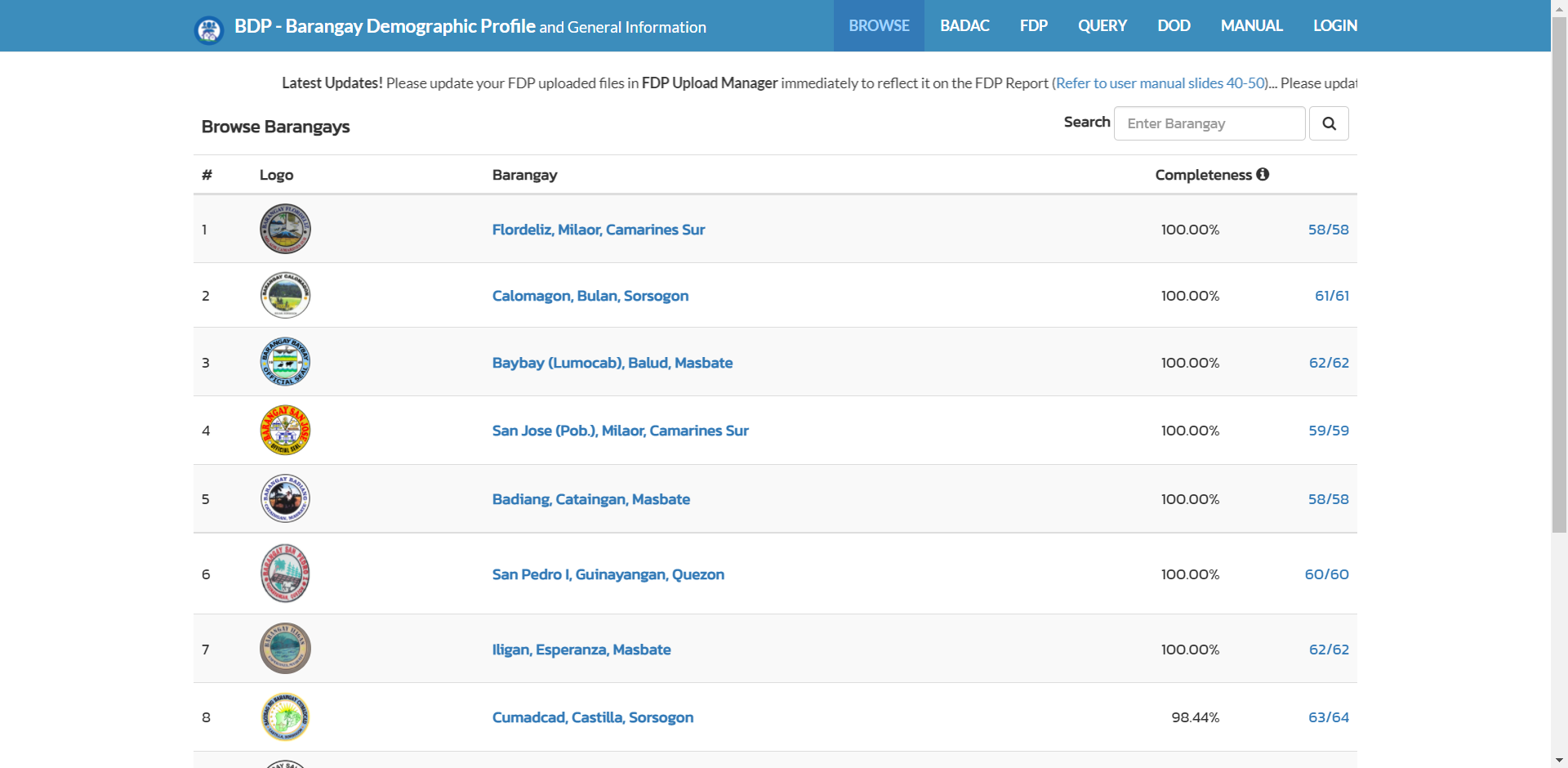Open the Badiang barangay seal logo
The image size is (1568, 768).
tap(285, 498)
